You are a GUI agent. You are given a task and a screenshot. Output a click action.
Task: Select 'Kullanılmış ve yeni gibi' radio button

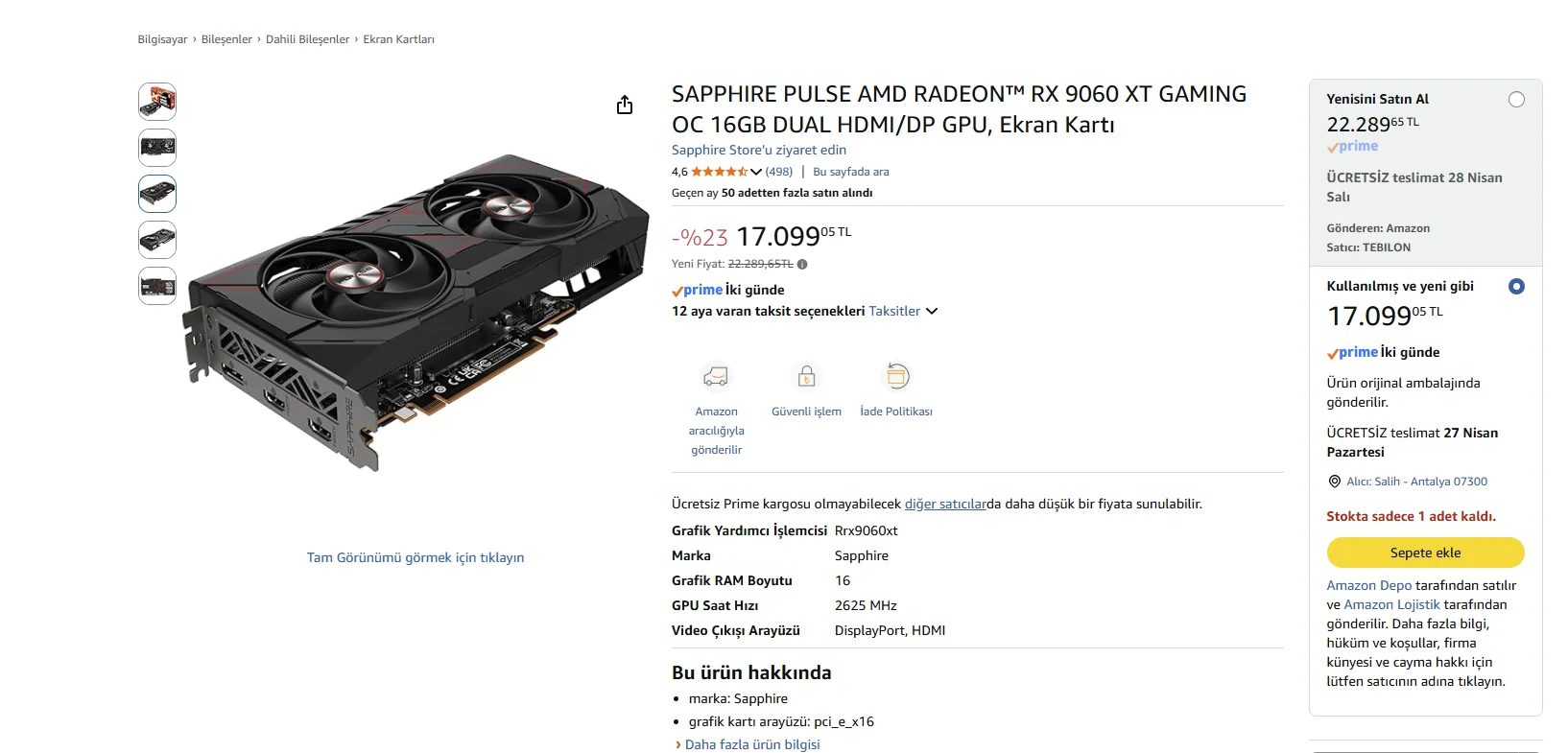1516,286
